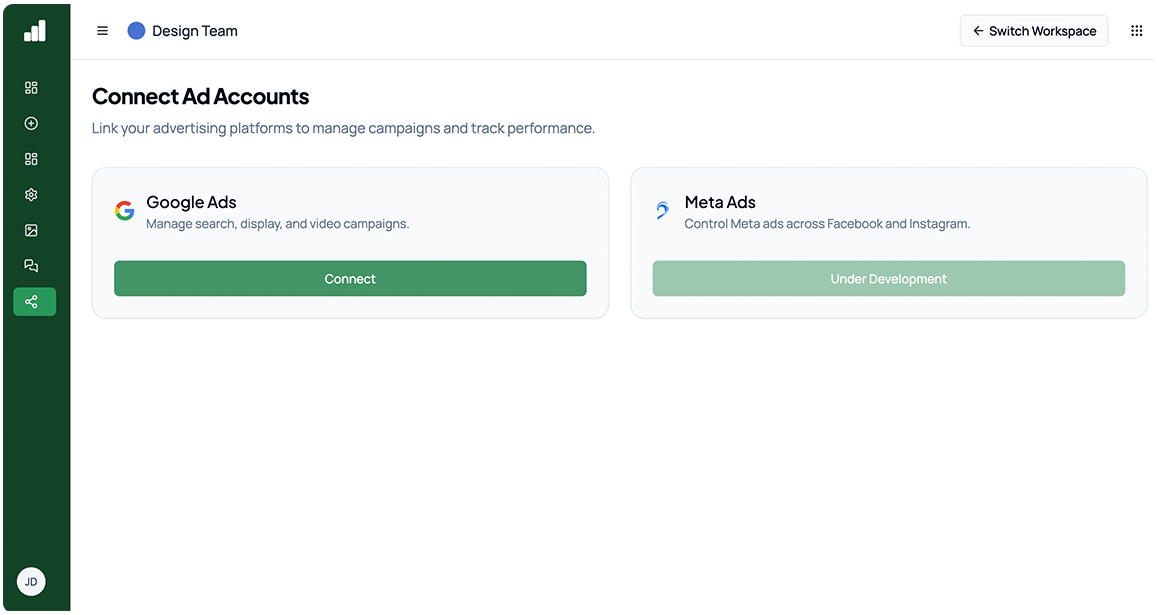Click the Meta Ads card title
The image size is (1157, 615).
[x=720, y=202]
